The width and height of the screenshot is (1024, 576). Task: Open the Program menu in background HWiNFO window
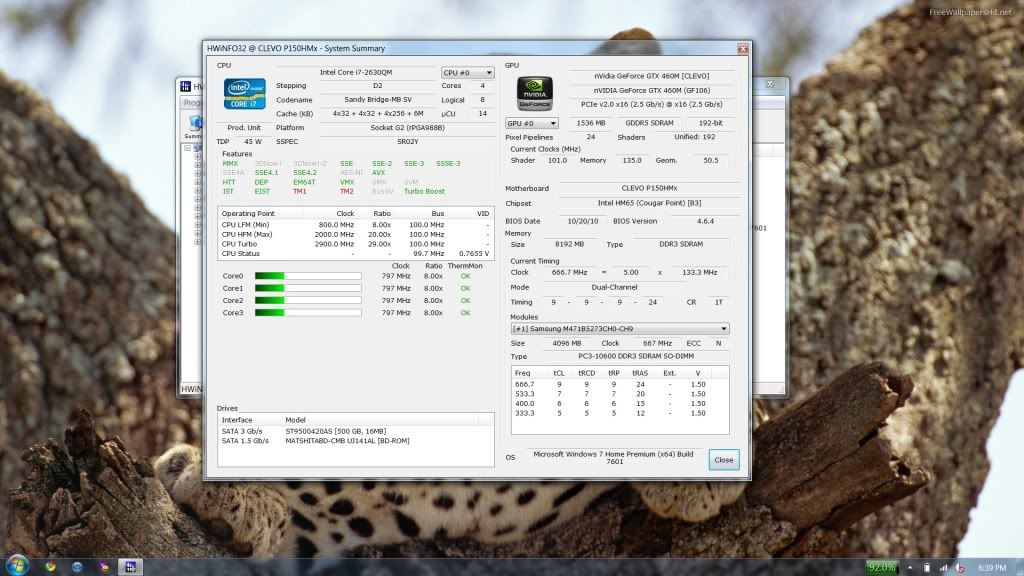[x=193, y=103]
